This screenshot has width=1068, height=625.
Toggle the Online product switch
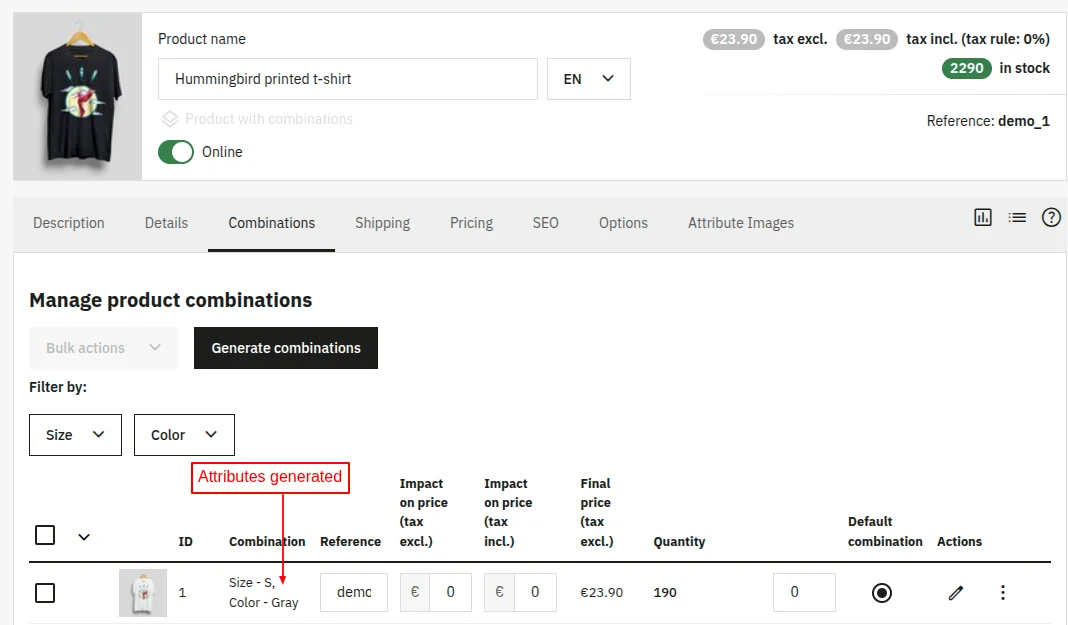176,152
